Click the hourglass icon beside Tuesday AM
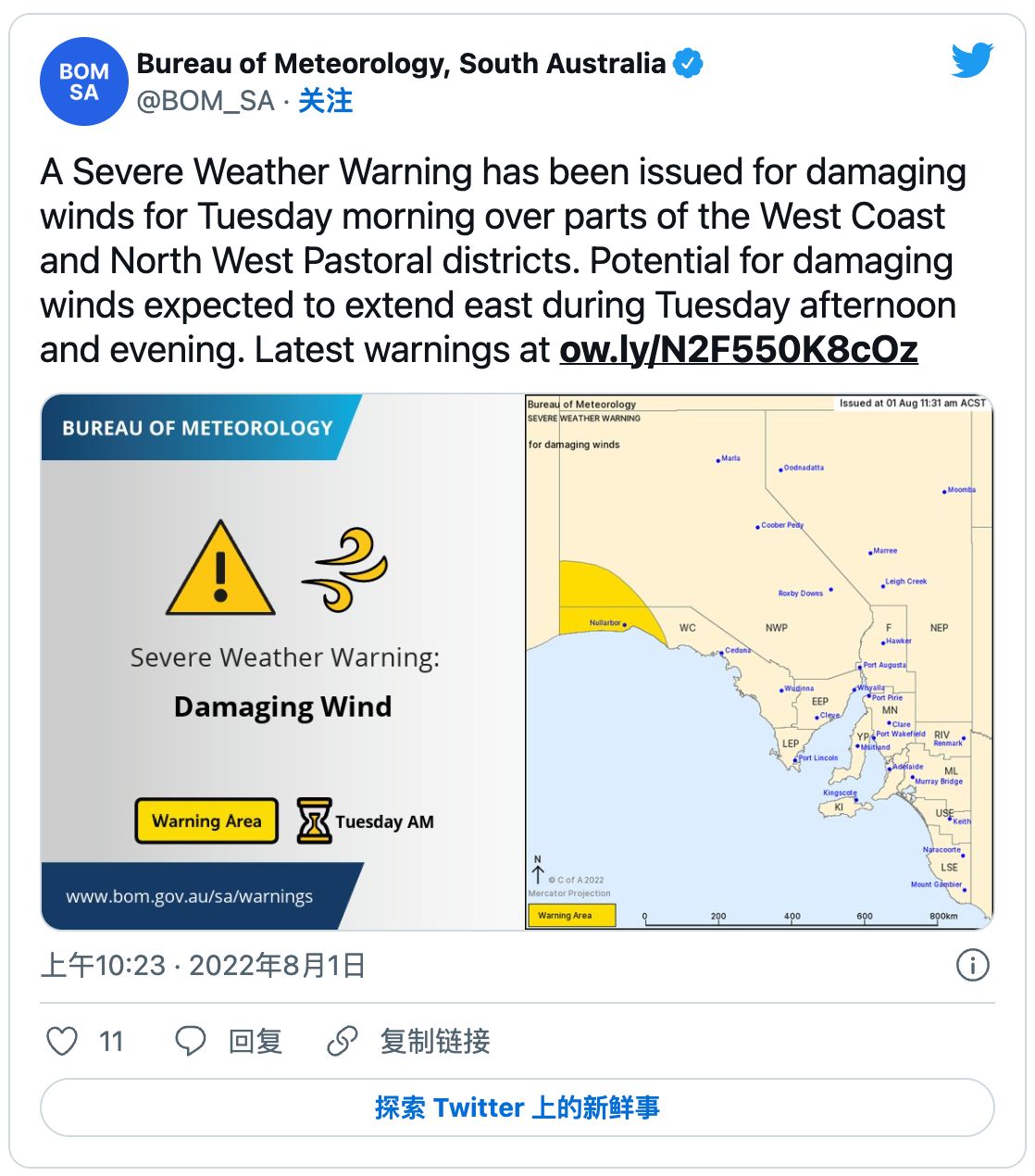This screenshot has width=1035, height=1176. (313, 820)
